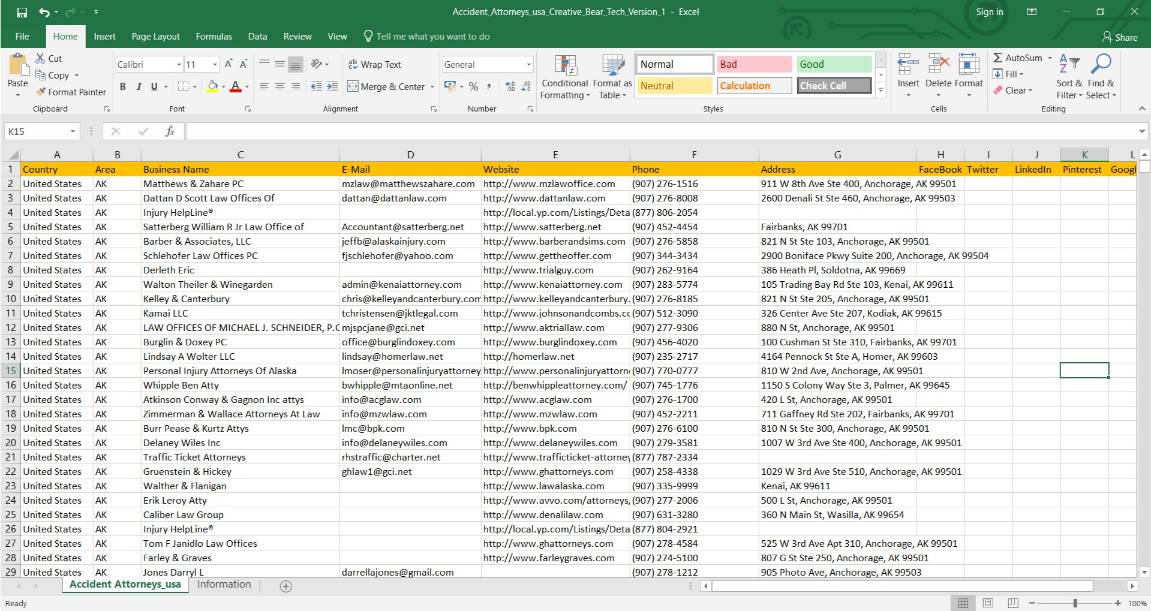The height and width of the screenshot is (611, 1151).
Task: Apply fill color bucket icon
Action: click(x=212, y=87)
